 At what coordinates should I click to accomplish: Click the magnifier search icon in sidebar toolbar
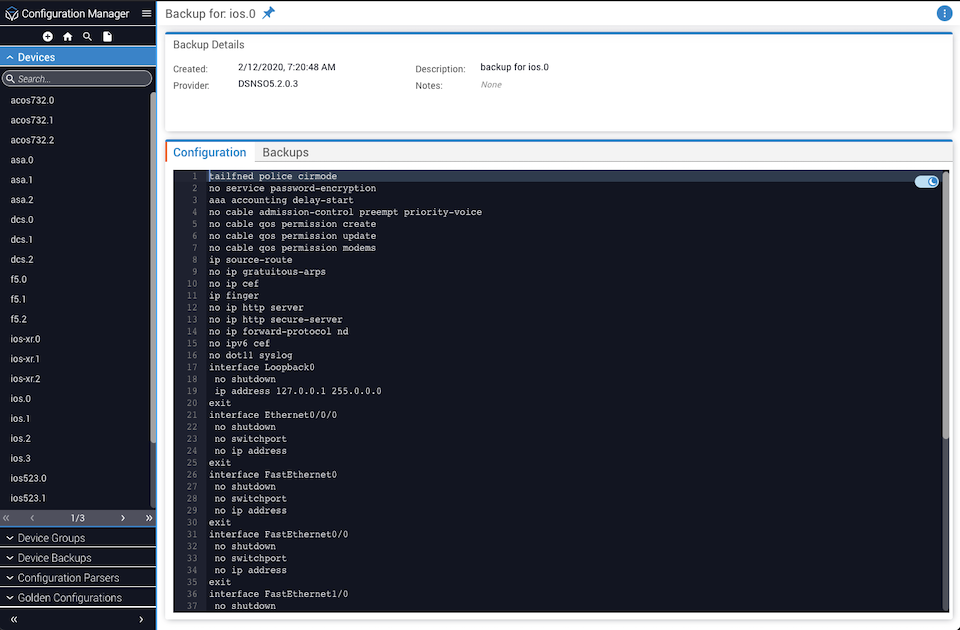coord(88,37)
